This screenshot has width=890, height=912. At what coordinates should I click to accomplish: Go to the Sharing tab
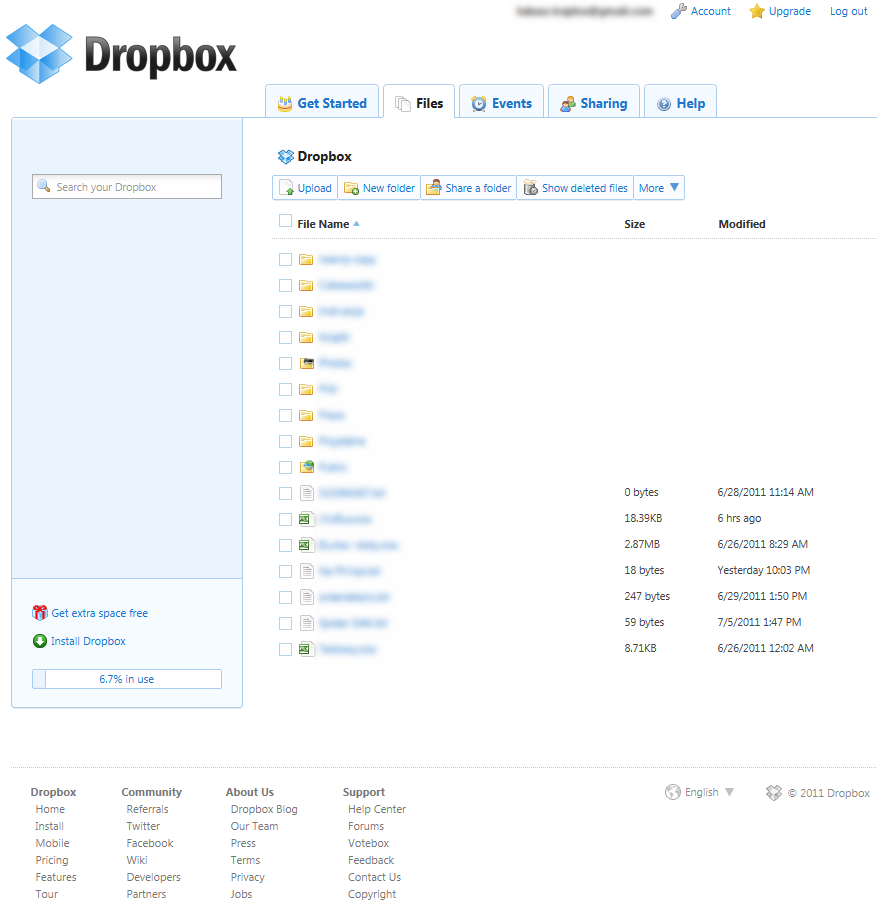[594, 102]
